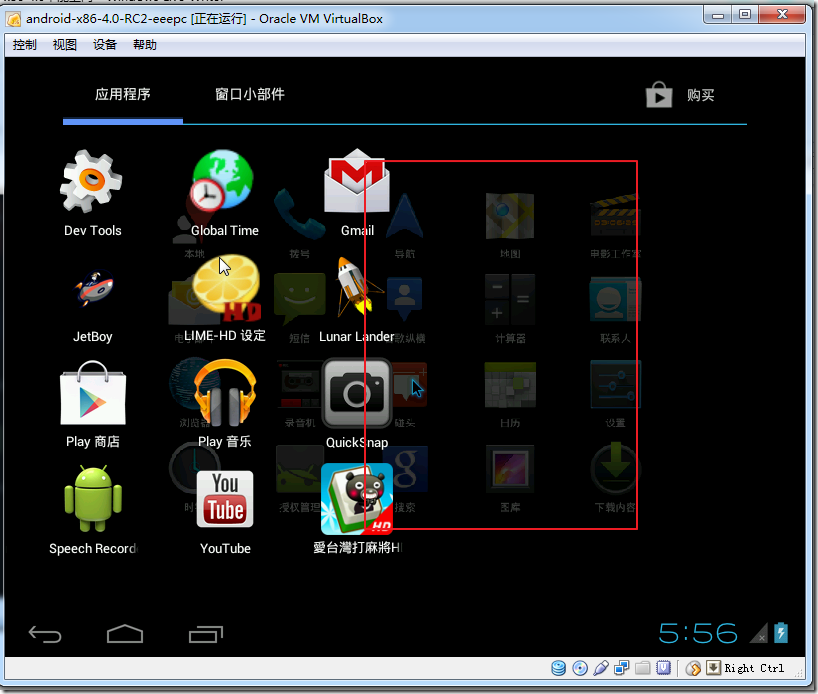818x694 pixels.
Task: Open the Gmail app
Action: tap(357, 181)
